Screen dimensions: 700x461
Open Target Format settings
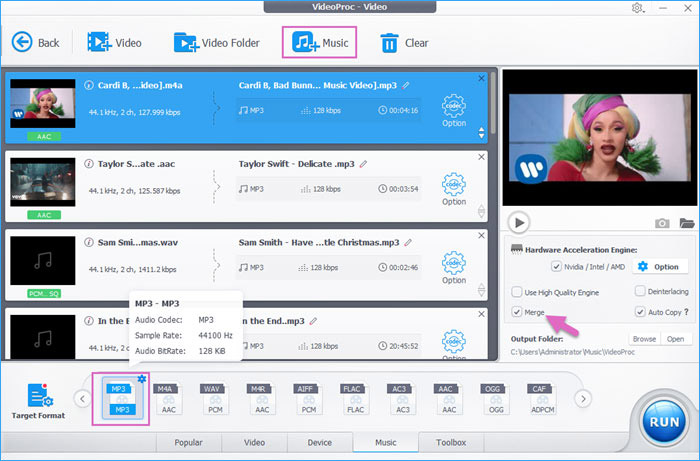pos(39,401)
